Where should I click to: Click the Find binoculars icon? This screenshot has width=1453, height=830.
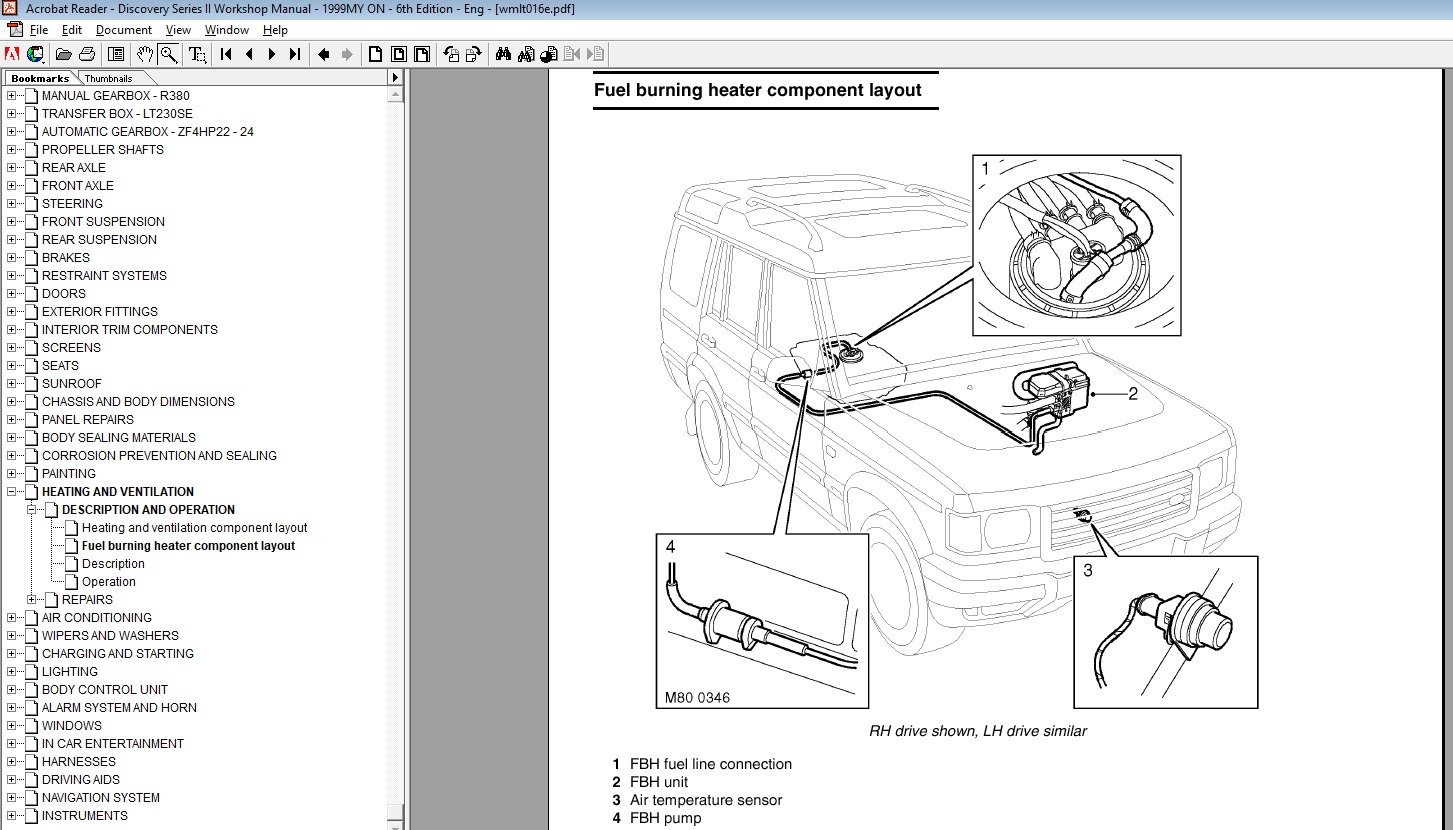pos(503,54)
